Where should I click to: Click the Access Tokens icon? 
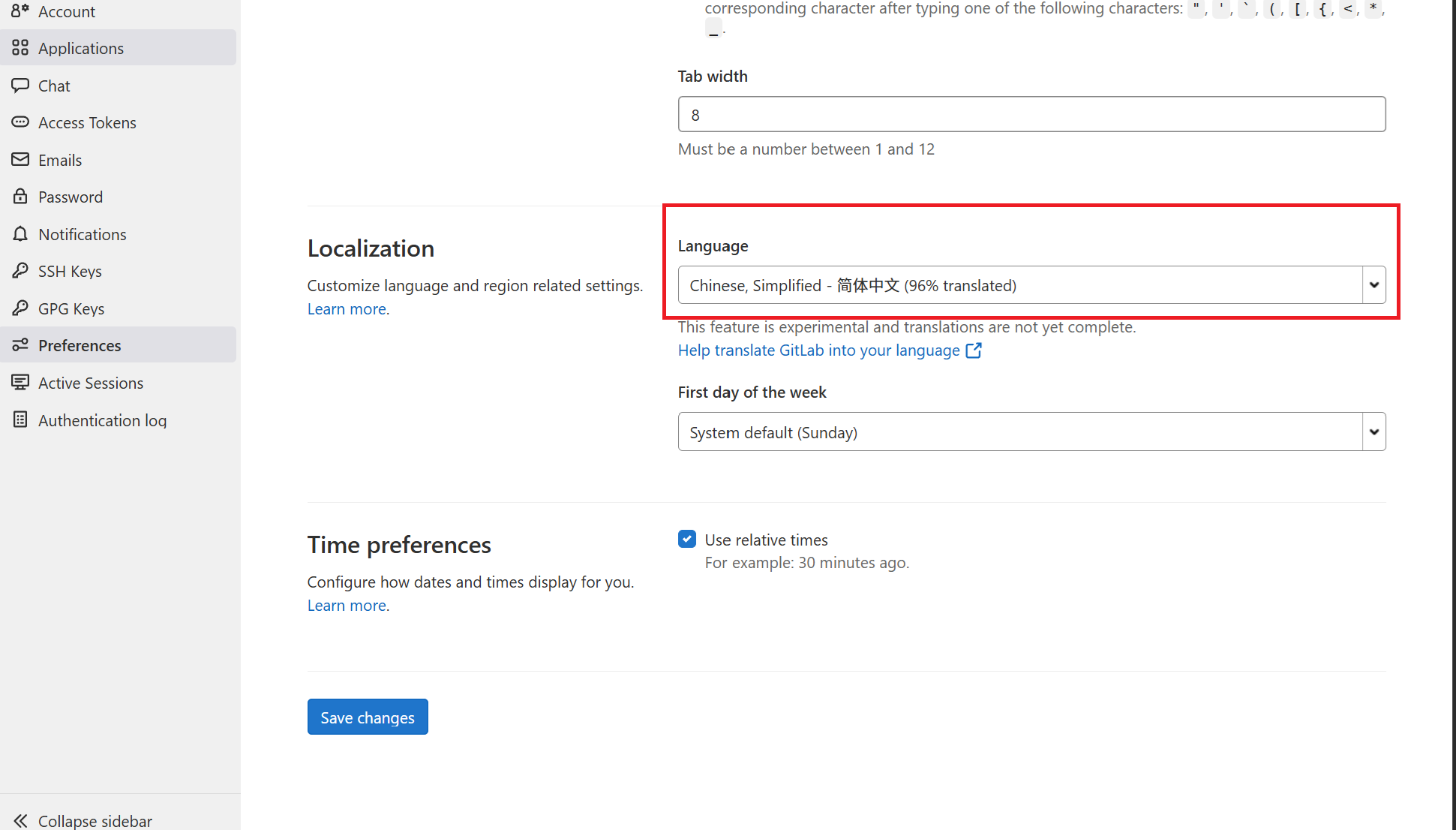20,122
